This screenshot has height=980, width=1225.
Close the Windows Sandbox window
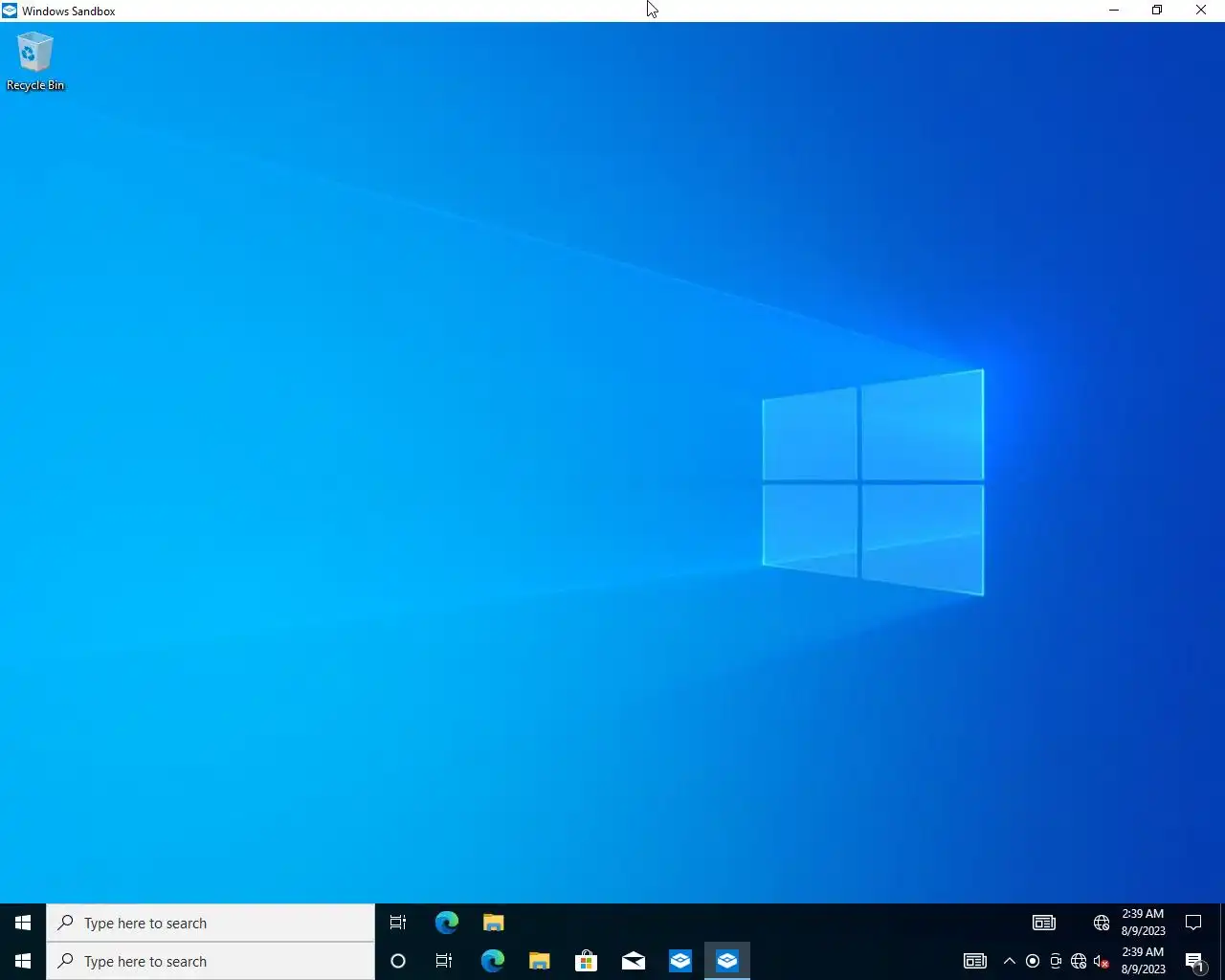[x=1201, y=11]
